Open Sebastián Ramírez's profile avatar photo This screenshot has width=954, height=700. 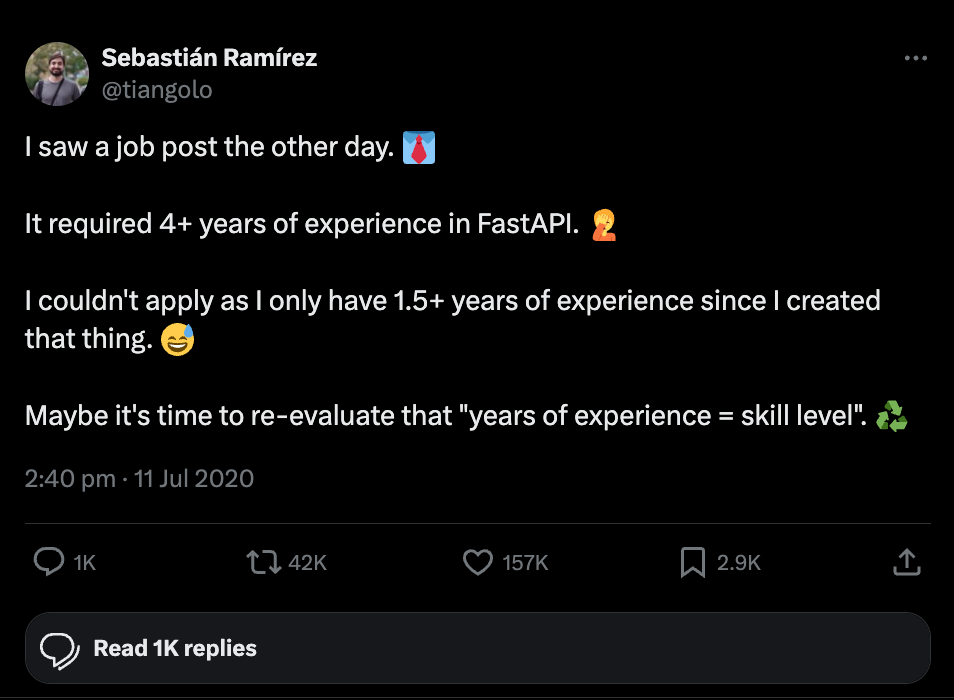[x=57, y=74]
